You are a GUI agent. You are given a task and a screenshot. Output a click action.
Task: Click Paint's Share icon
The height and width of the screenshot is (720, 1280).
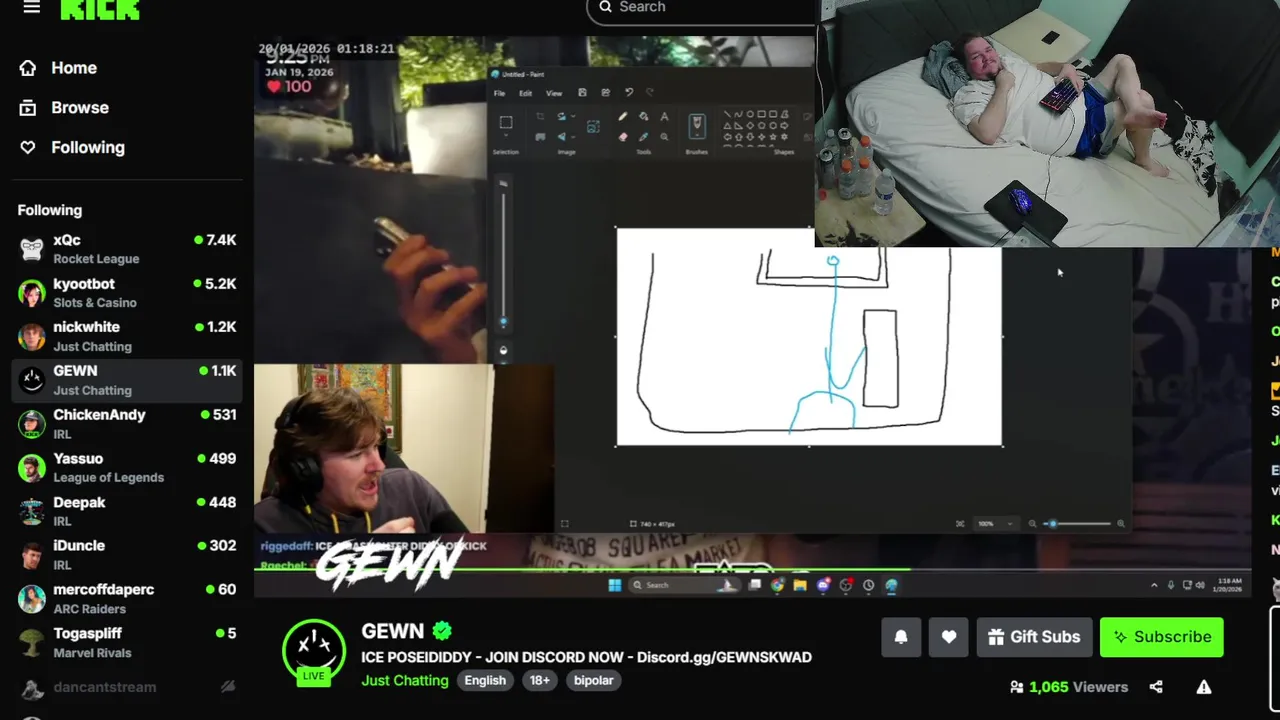click(605, 93)
